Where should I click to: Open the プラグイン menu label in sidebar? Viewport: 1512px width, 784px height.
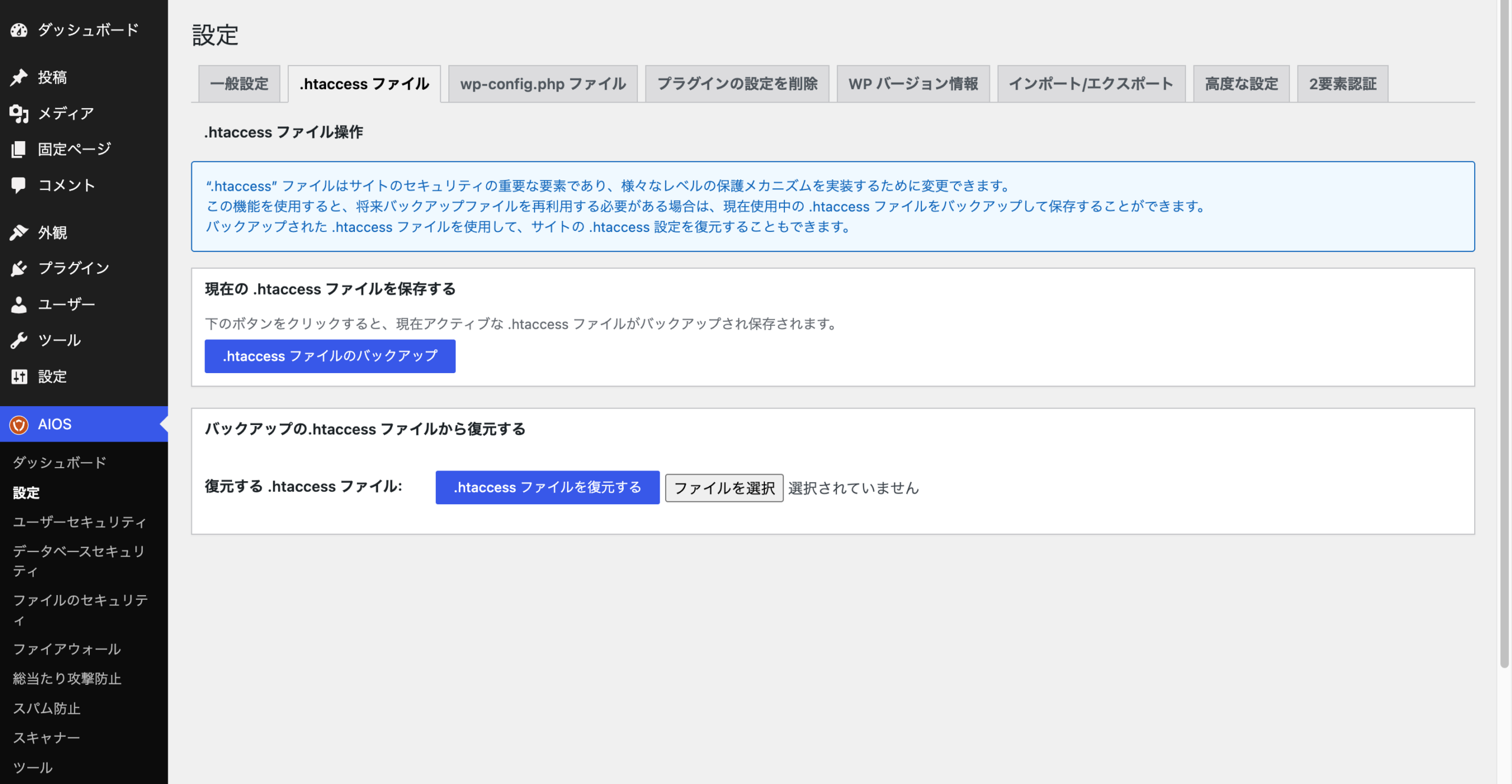pos(74,269)
